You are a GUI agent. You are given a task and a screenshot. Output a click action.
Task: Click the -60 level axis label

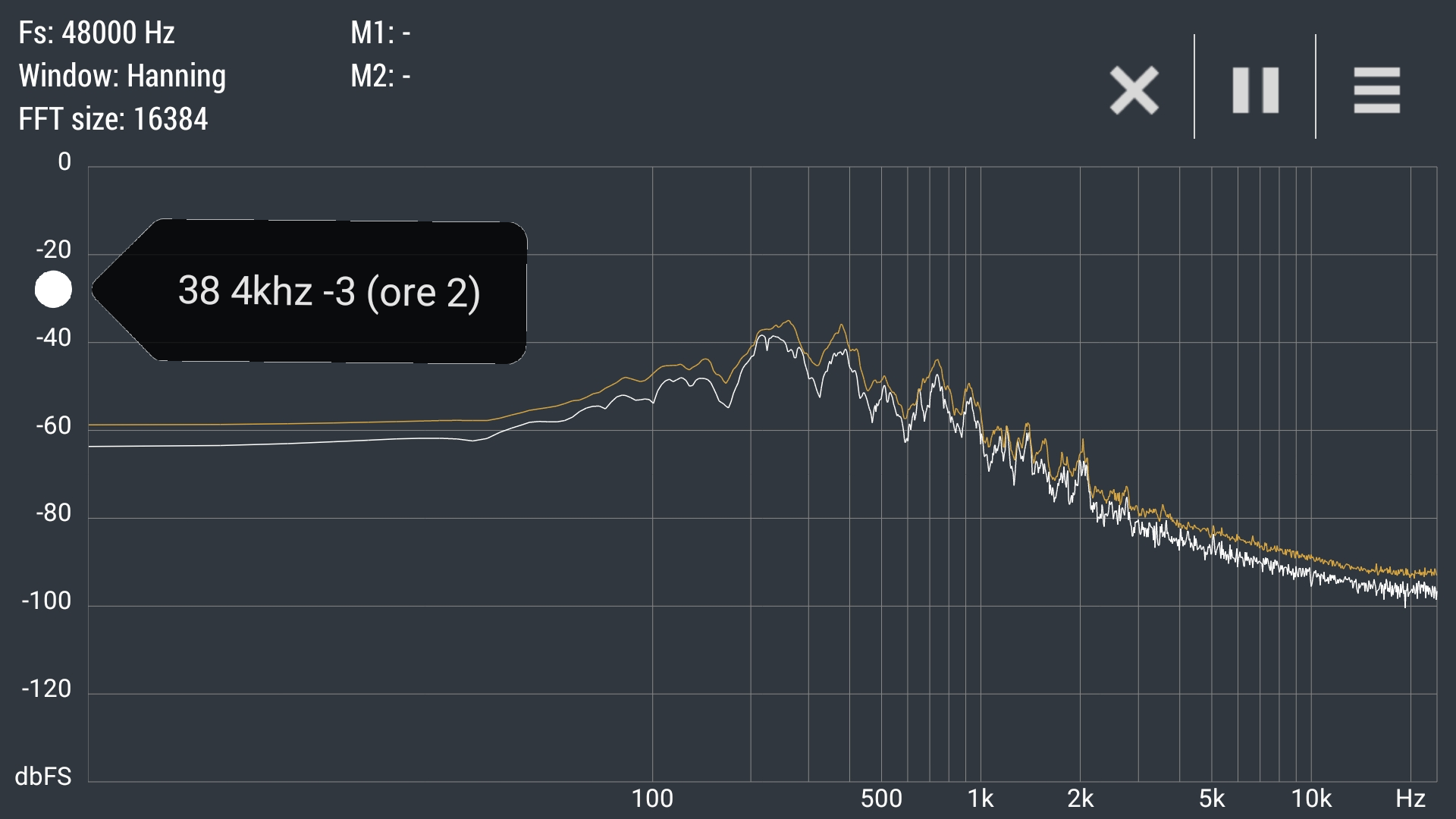53,425
